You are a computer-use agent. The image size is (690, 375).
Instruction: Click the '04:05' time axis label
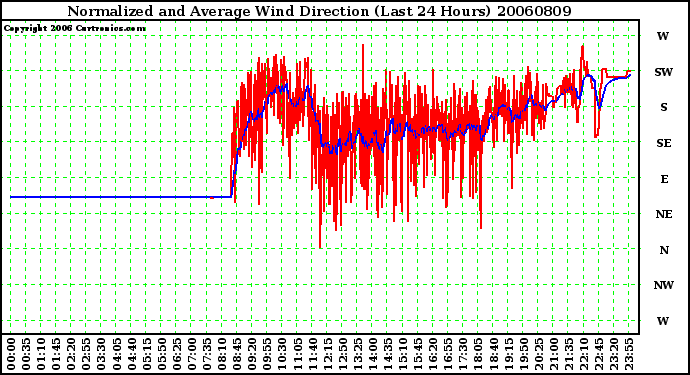tap(116, 354)
